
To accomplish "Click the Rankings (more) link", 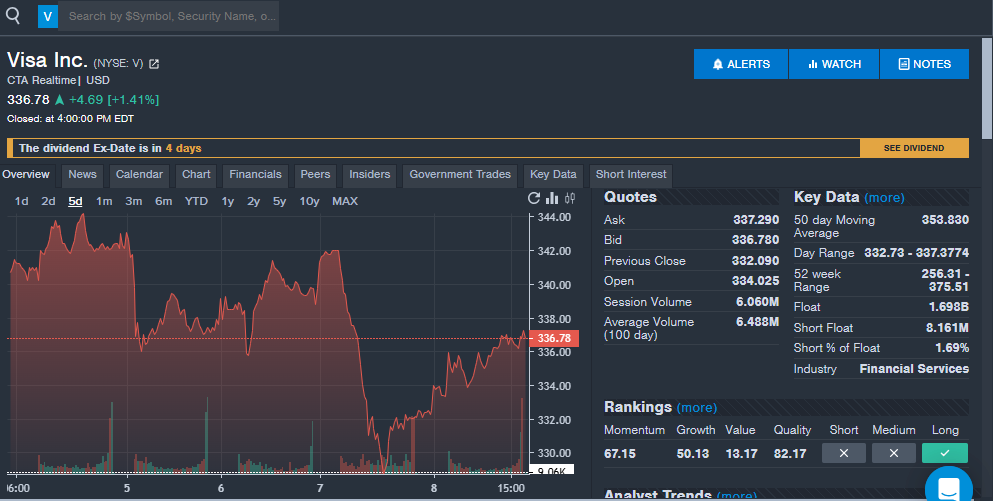I will pyautogui.click(x=697, y=408).
